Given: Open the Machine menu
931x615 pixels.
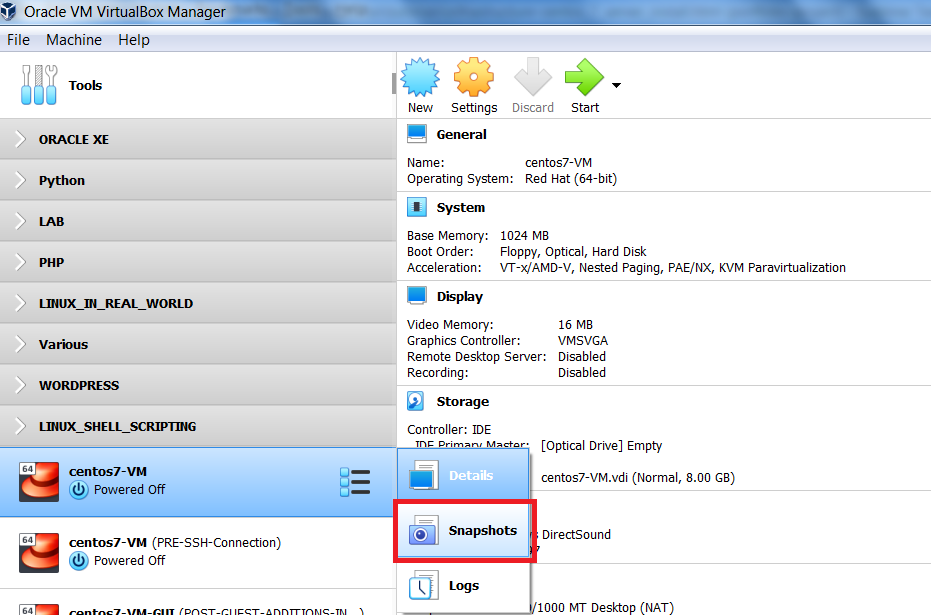Looking at the screenshot, I should tap(74, 40).
